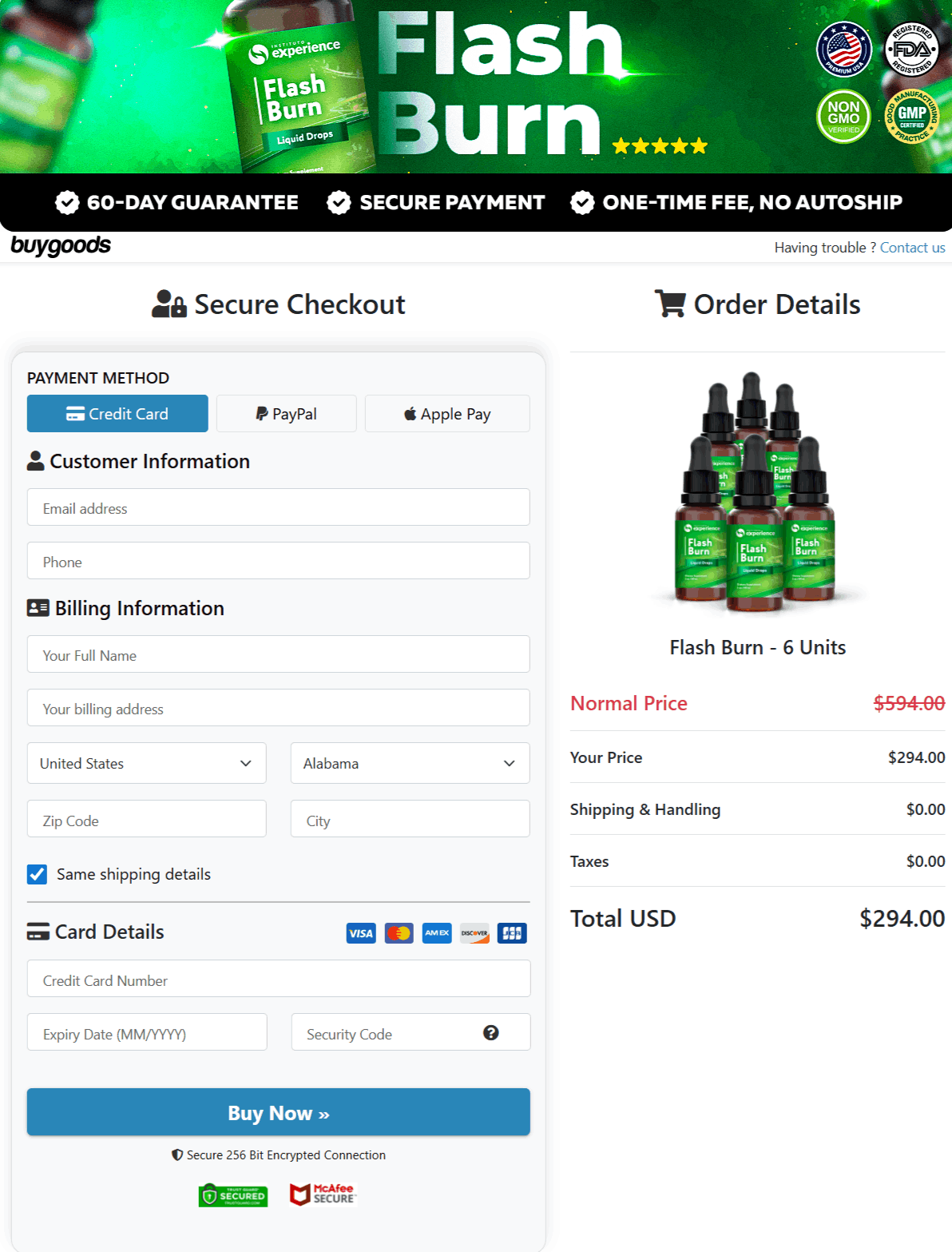The height and width of the screenshot is (1252, 952).
Task: Click the Discover card icon
Action: pyautogui.click(x=474, y=932)
